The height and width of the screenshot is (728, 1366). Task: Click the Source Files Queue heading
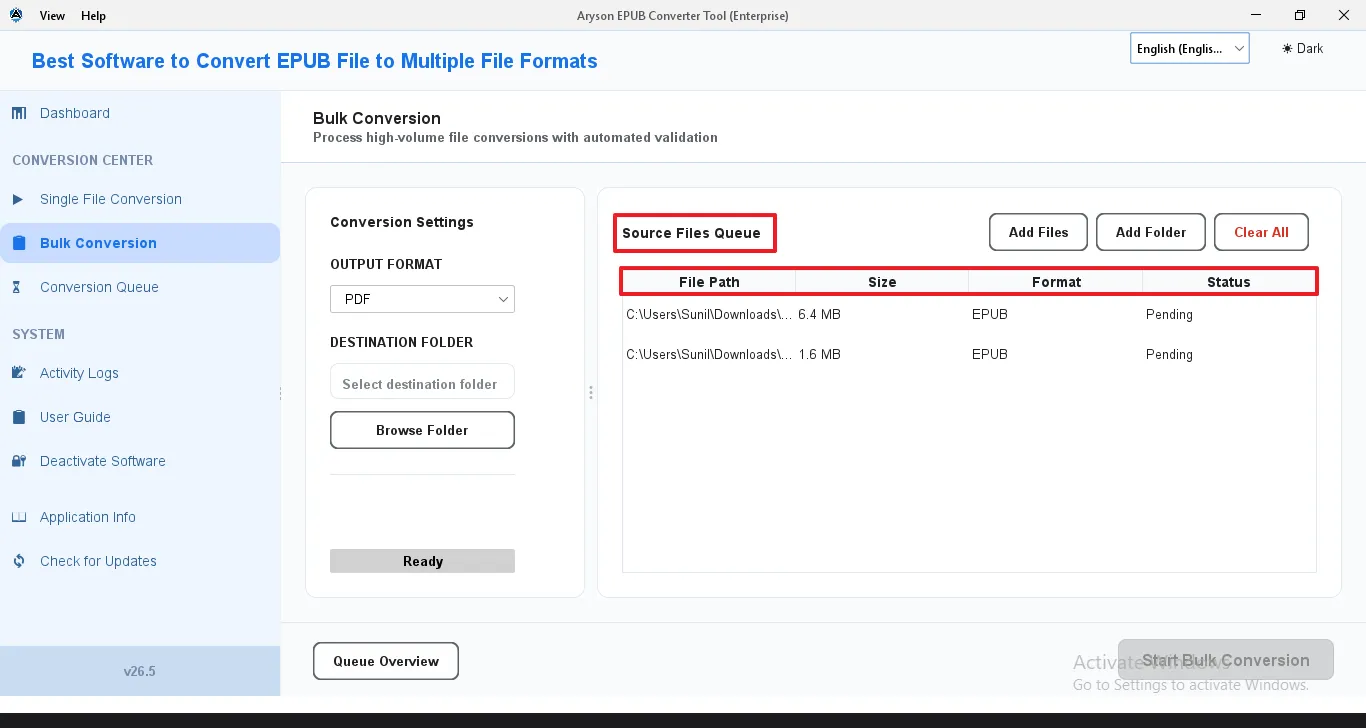[691, 233]
